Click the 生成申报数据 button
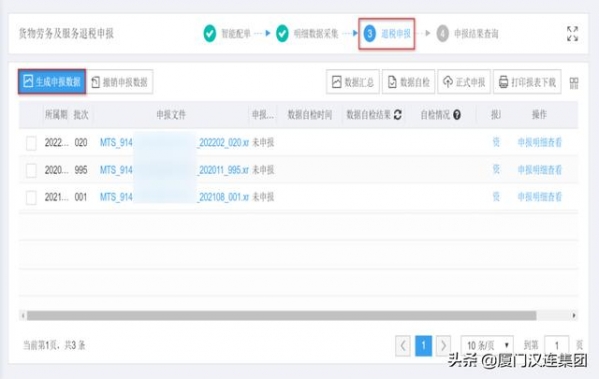The height and width of the screenshot is (379, 599). coord(52,82)
